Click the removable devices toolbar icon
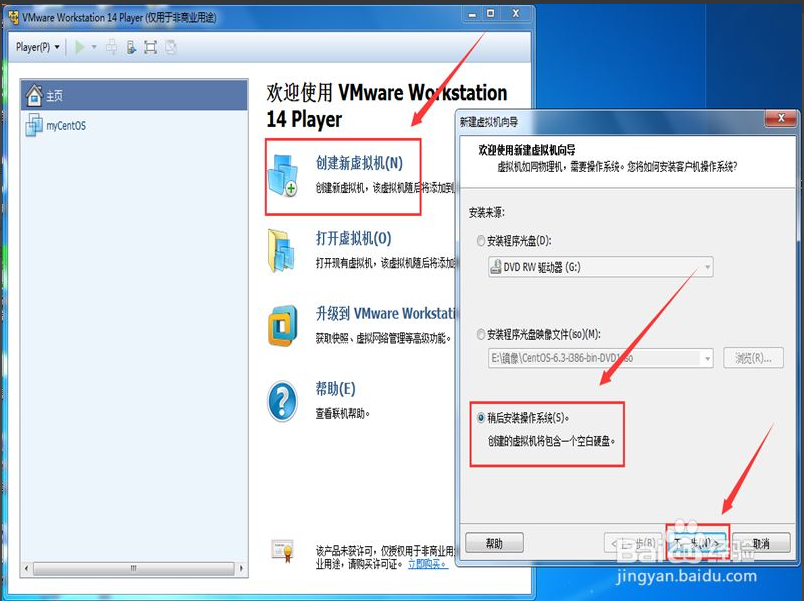 [131, 47]
